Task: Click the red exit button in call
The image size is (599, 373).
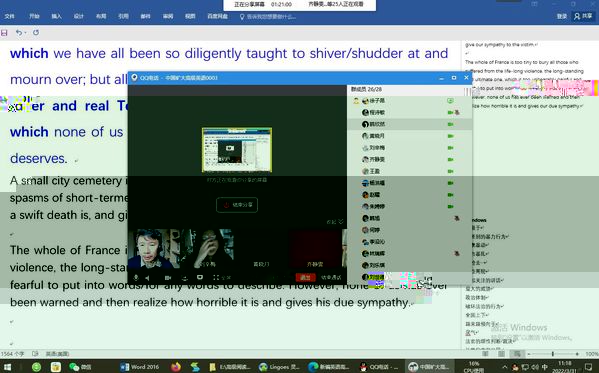Action: (x=305, y=277)
